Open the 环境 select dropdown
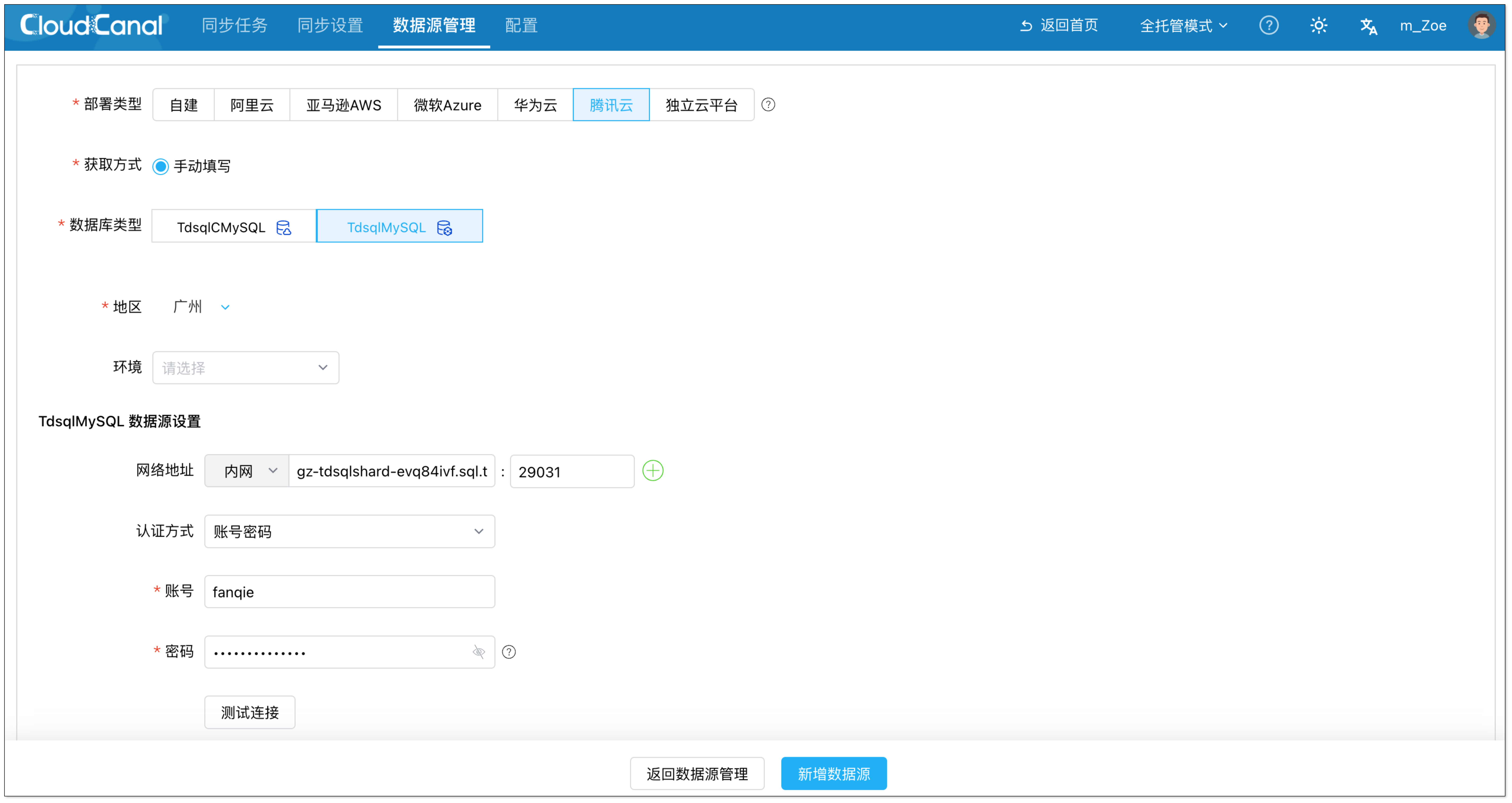 point(245,368)
